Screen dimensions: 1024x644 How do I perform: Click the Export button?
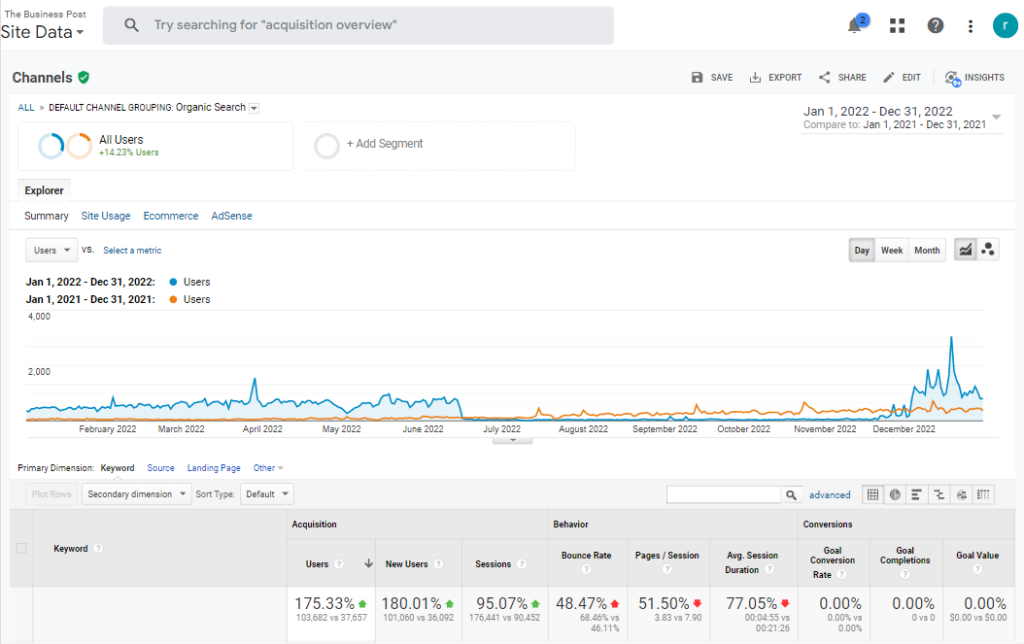coord(775,77)
